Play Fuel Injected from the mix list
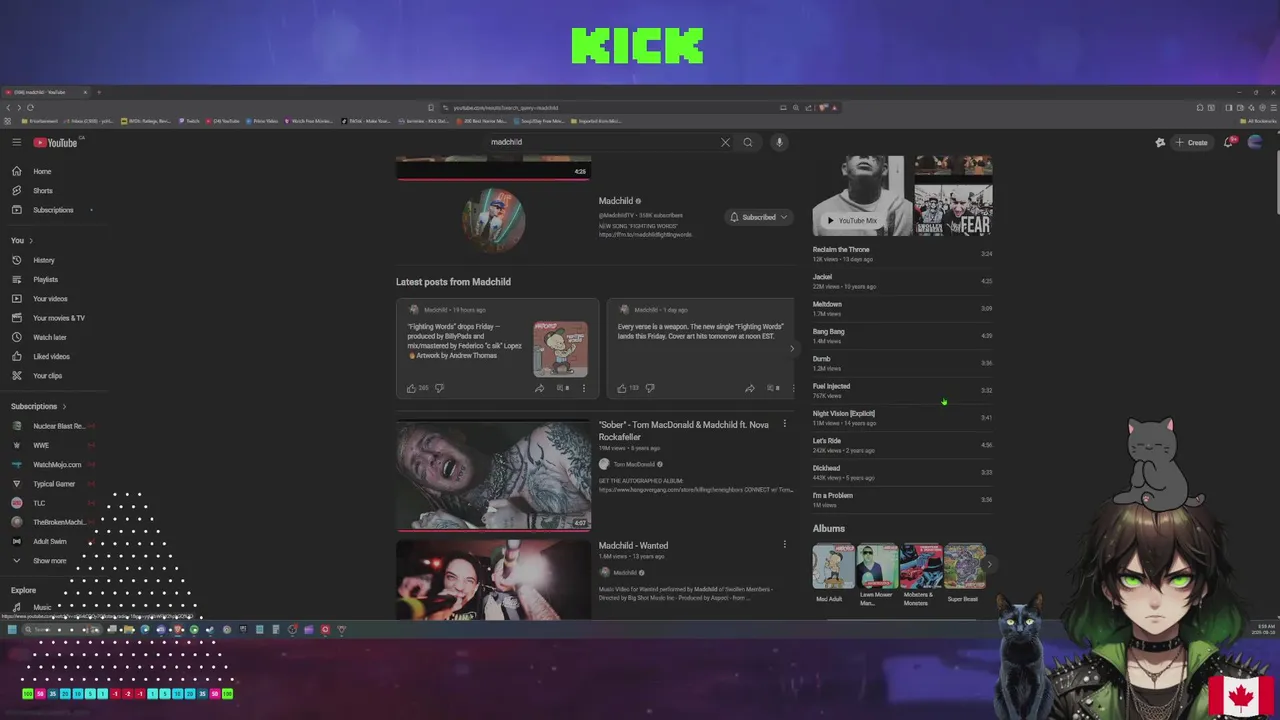 pos(902,390)
